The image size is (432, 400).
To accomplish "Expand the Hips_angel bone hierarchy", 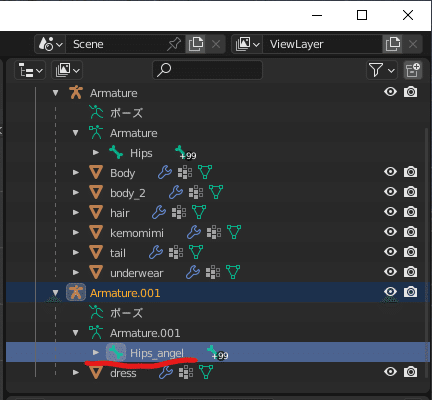I will (96, 352).
